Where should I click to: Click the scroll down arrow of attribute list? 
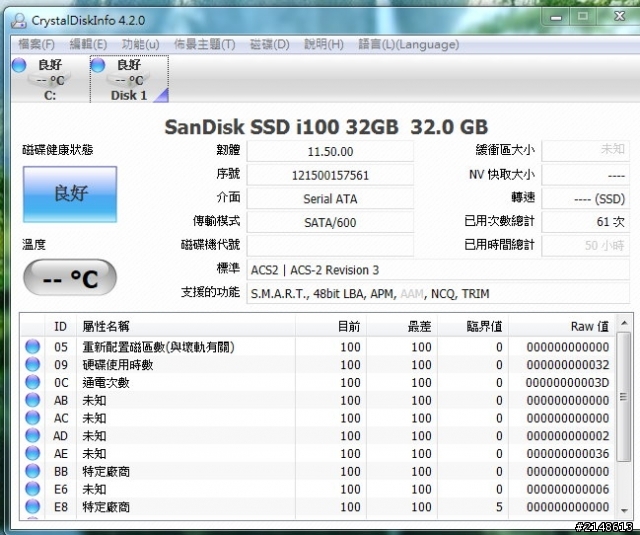click(624, 511)
